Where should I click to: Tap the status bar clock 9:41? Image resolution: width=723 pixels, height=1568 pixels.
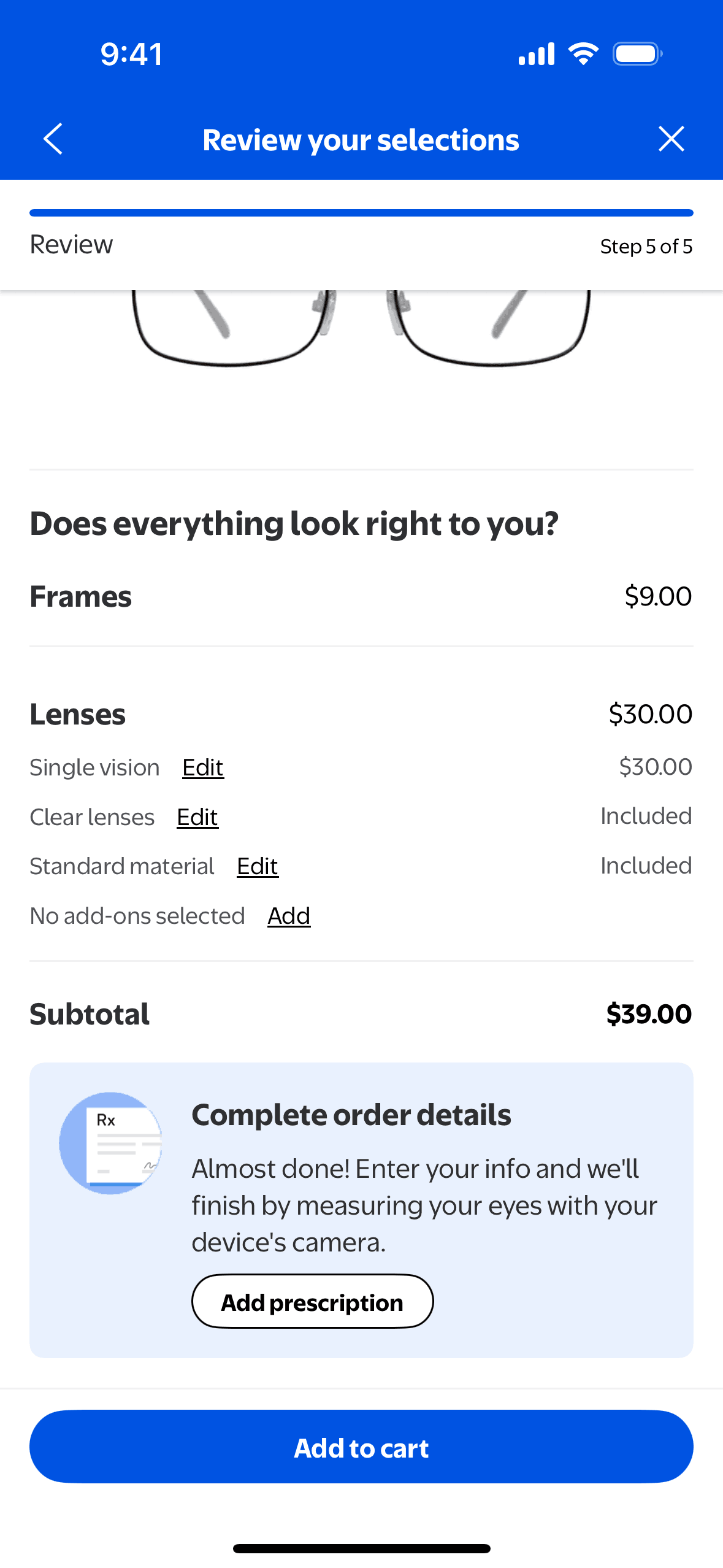[131, 54]
